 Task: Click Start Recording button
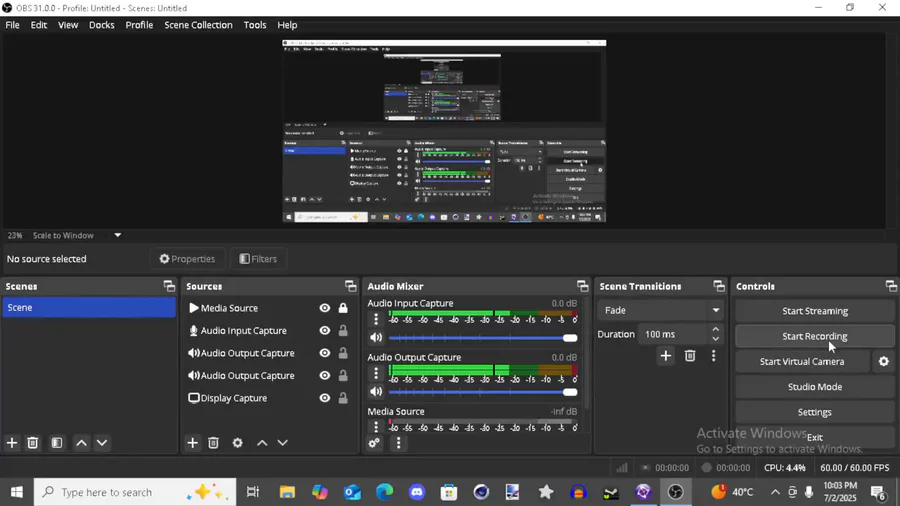(x=814, y=336)
